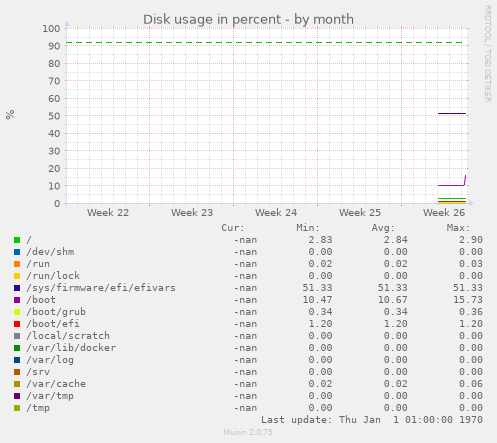Click the blue swatch for /dev/shm
The width and height of the screenshot is (497, 443).
[x=17, y=252]
